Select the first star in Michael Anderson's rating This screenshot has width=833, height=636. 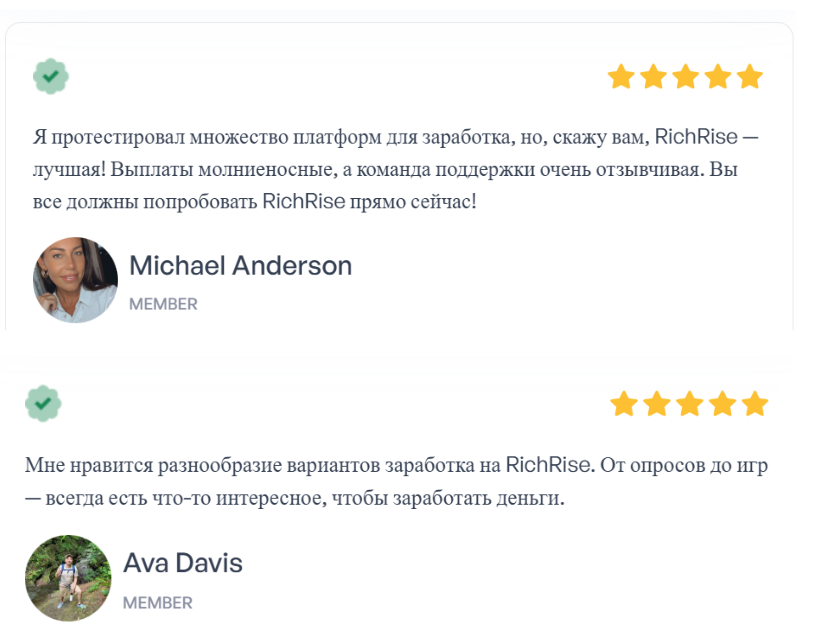pos(621,77)
